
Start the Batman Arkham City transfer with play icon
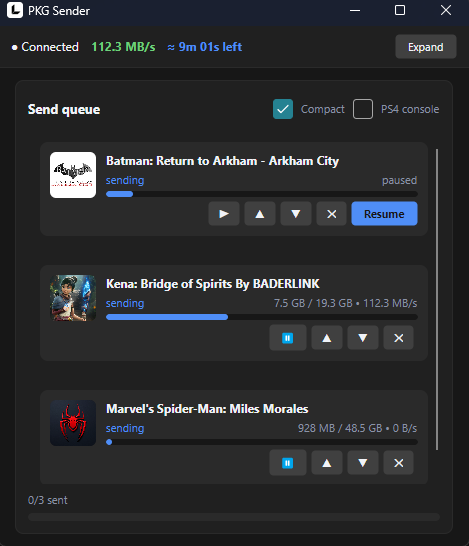pyautogui.click(x=224, y=213)
